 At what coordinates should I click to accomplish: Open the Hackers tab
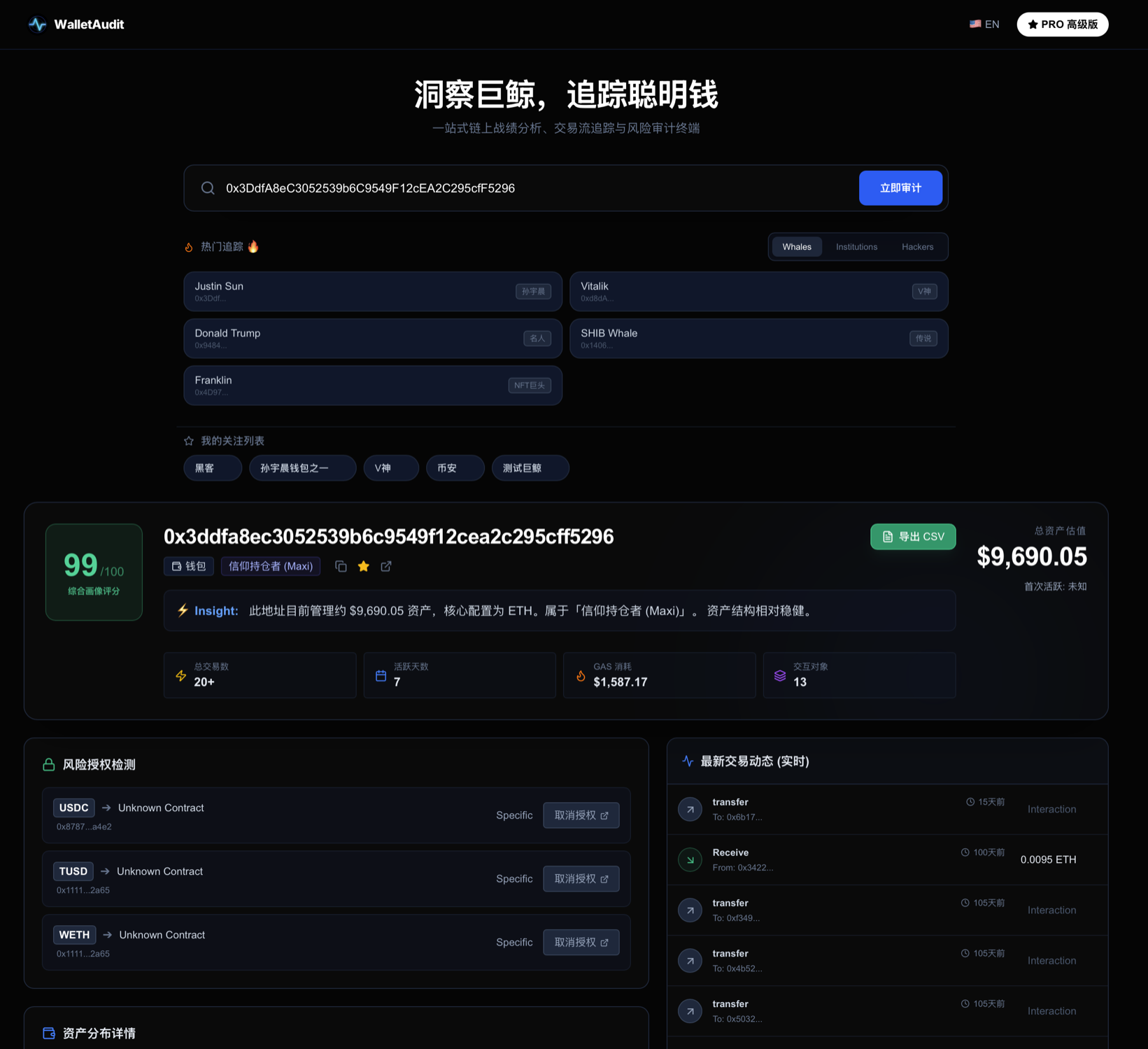pos(917,247)
